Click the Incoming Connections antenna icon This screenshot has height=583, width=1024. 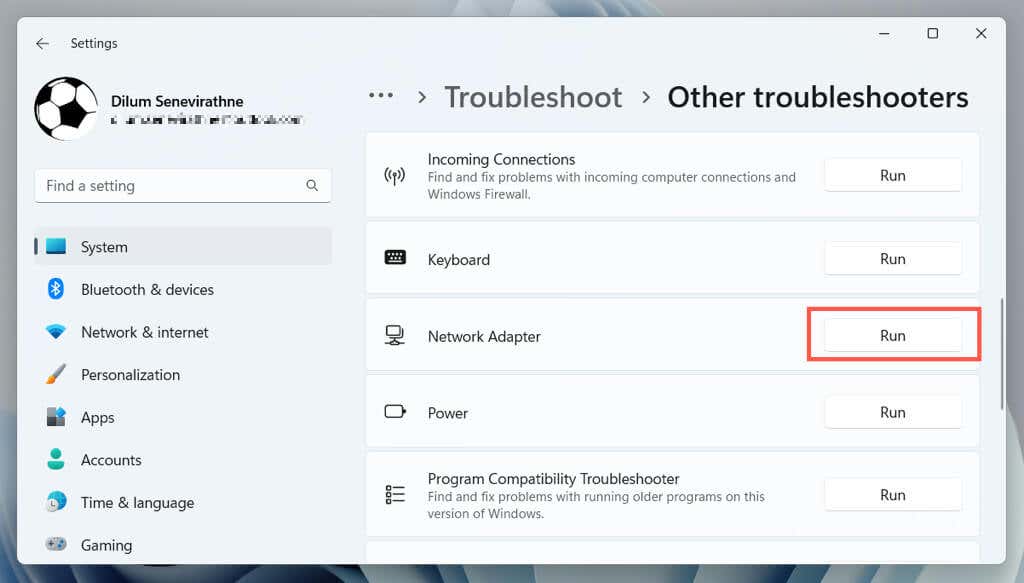pos(394,175)
